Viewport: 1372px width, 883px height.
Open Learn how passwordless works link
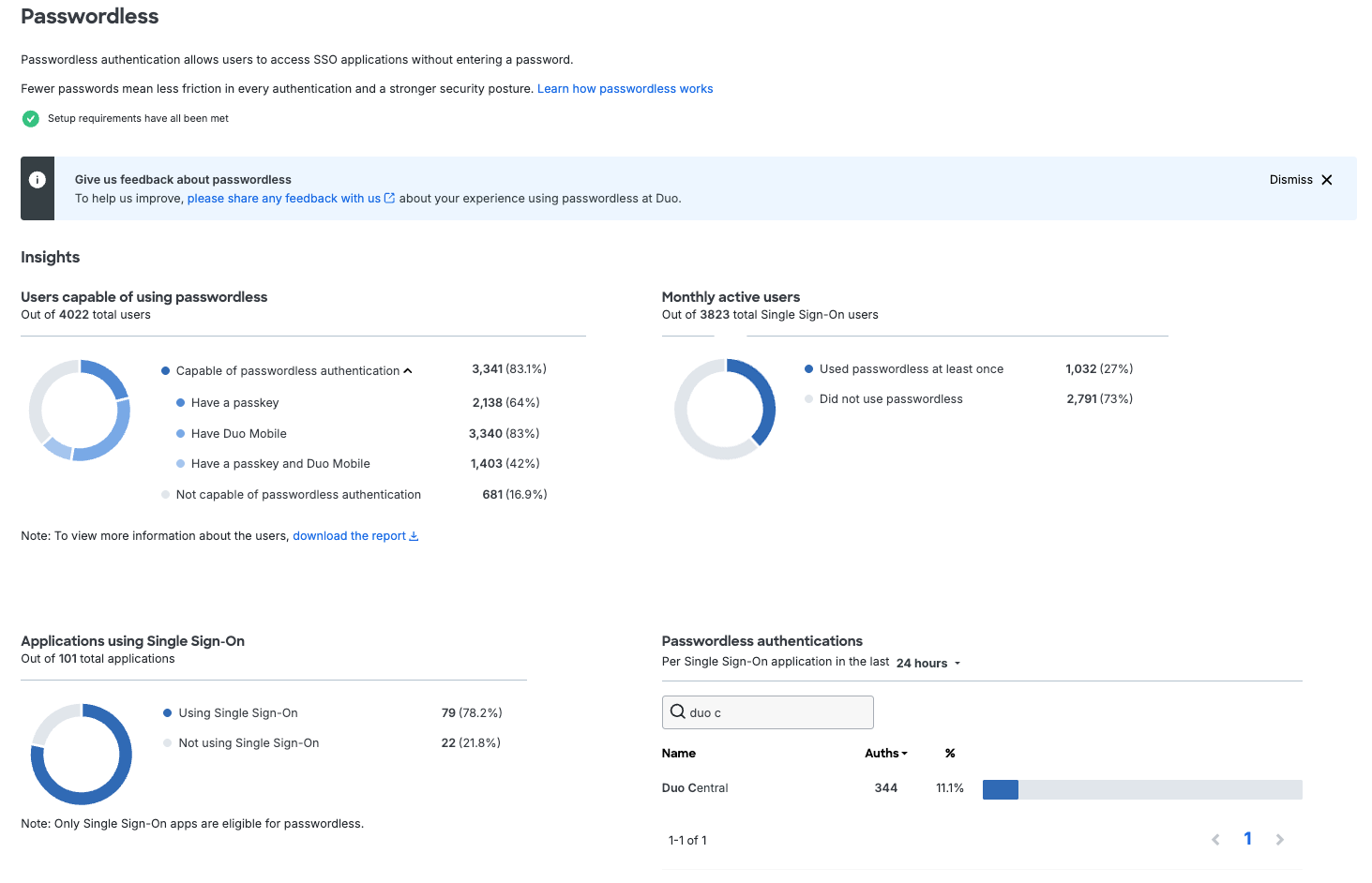pos(625,89)
